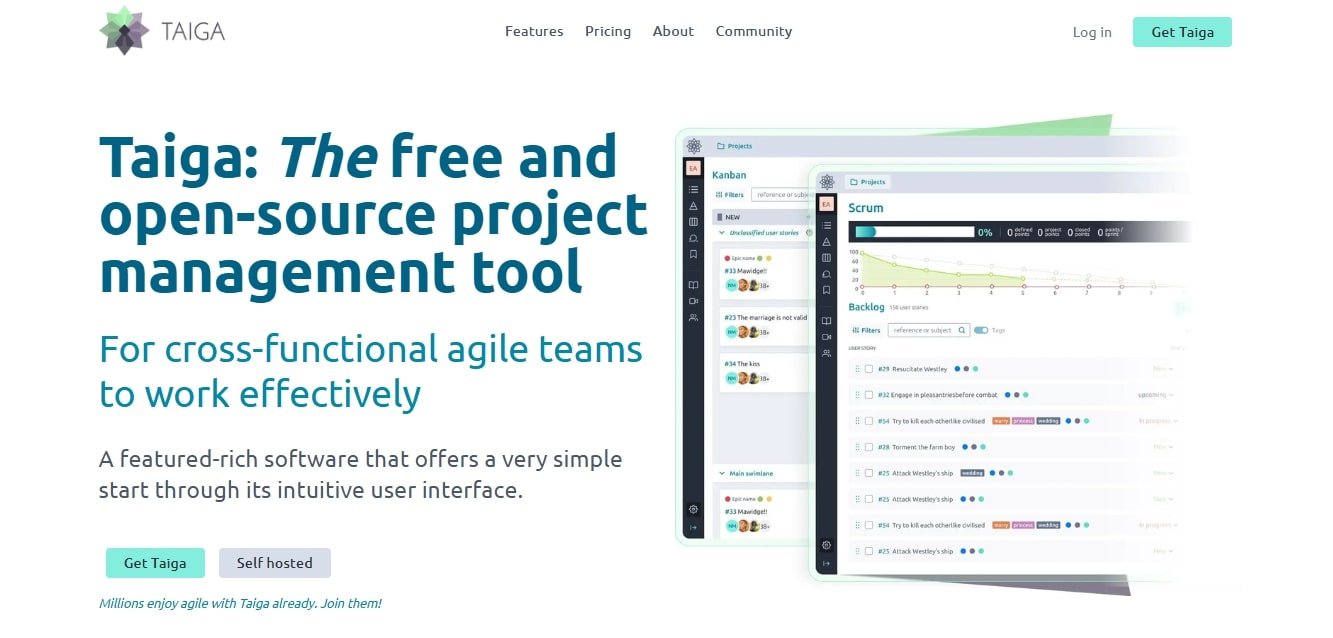Check the checkbox for #32 Engage in pleasantries
The width and height of the screenshot is (1333, 638).
867,395
